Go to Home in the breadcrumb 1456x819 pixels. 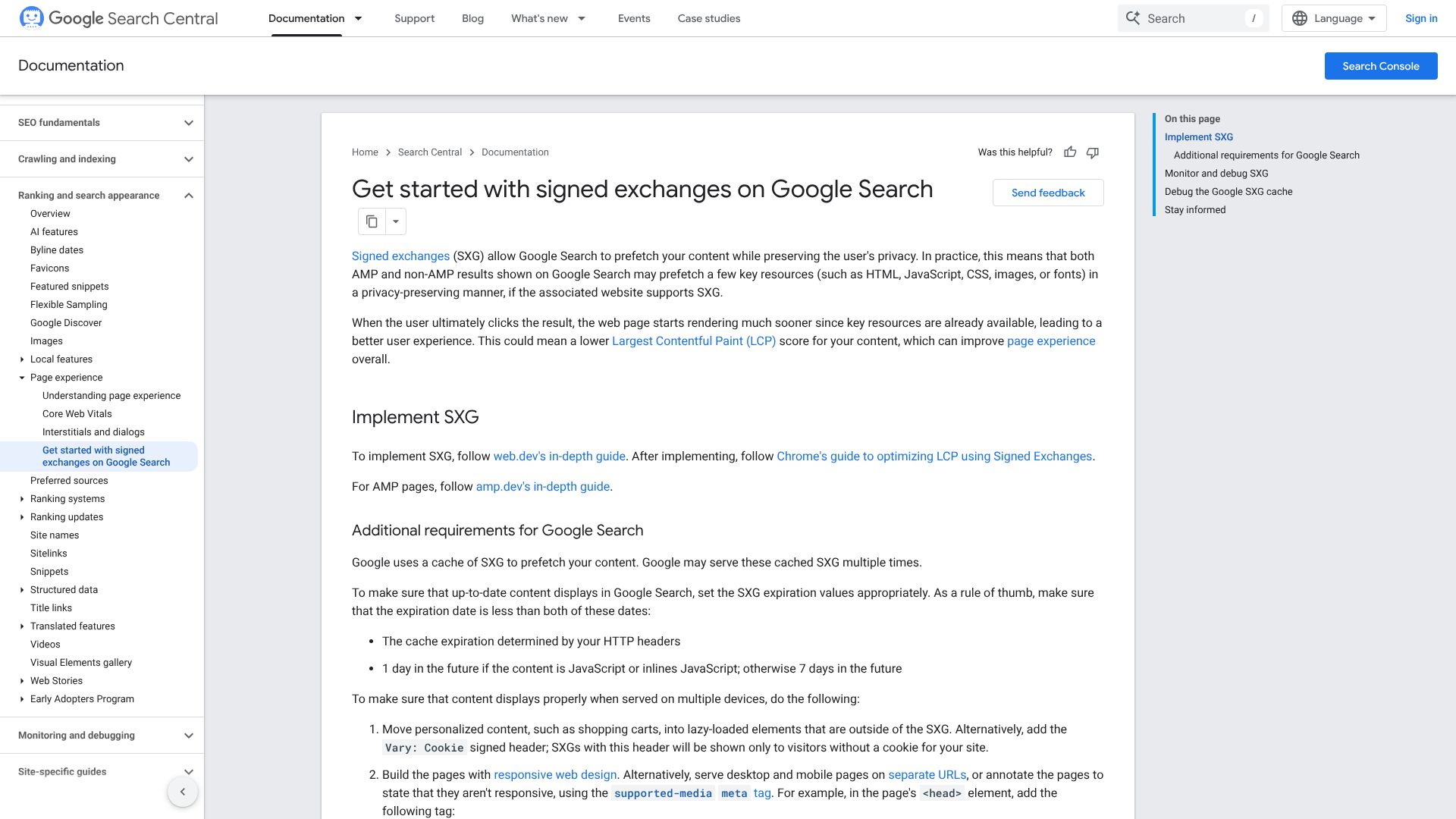[x=365, y=152]
